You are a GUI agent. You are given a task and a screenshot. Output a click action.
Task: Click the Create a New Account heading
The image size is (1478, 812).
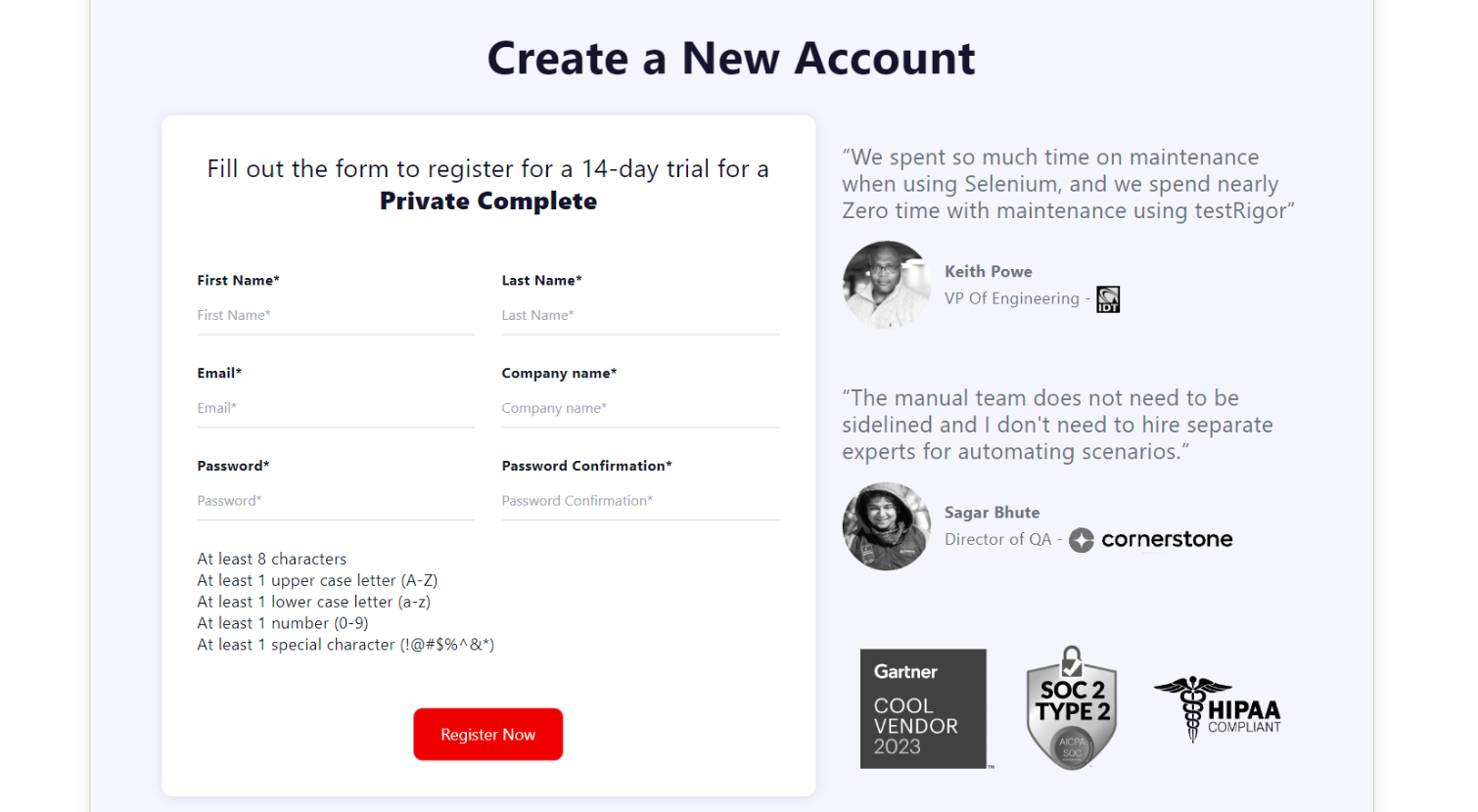click(731, 59)
